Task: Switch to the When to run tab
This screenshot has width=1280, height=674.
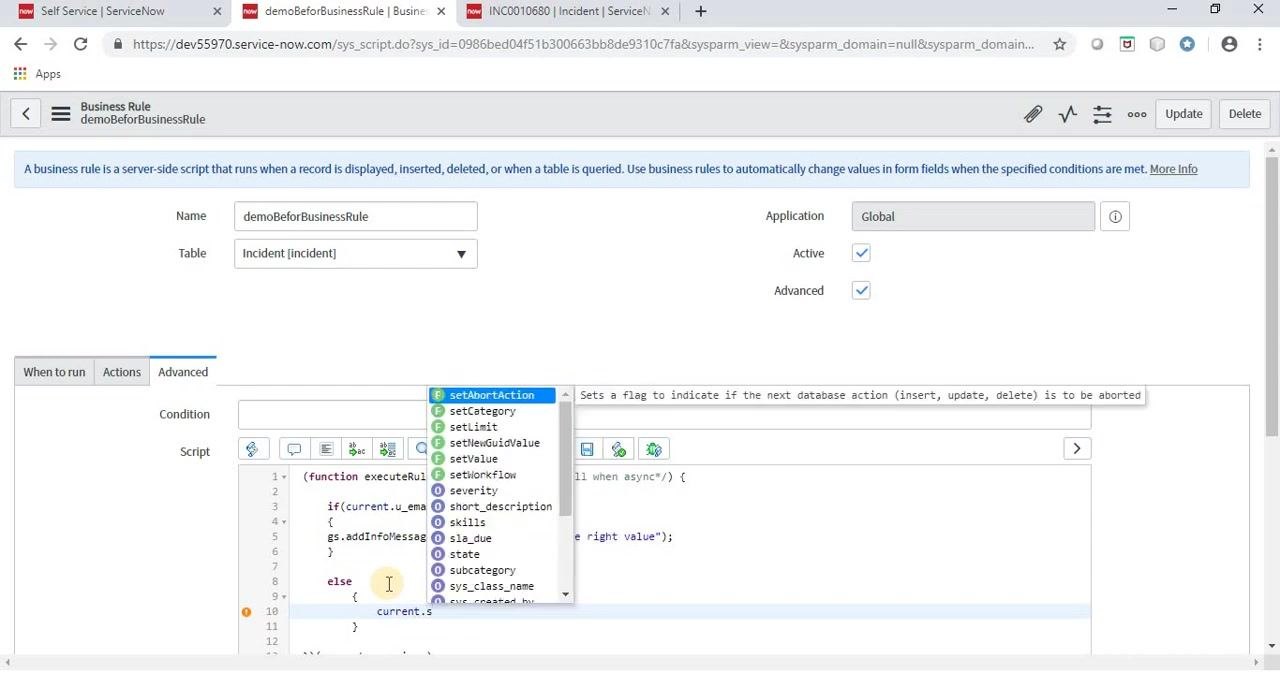Action: (x=54, y=372)
